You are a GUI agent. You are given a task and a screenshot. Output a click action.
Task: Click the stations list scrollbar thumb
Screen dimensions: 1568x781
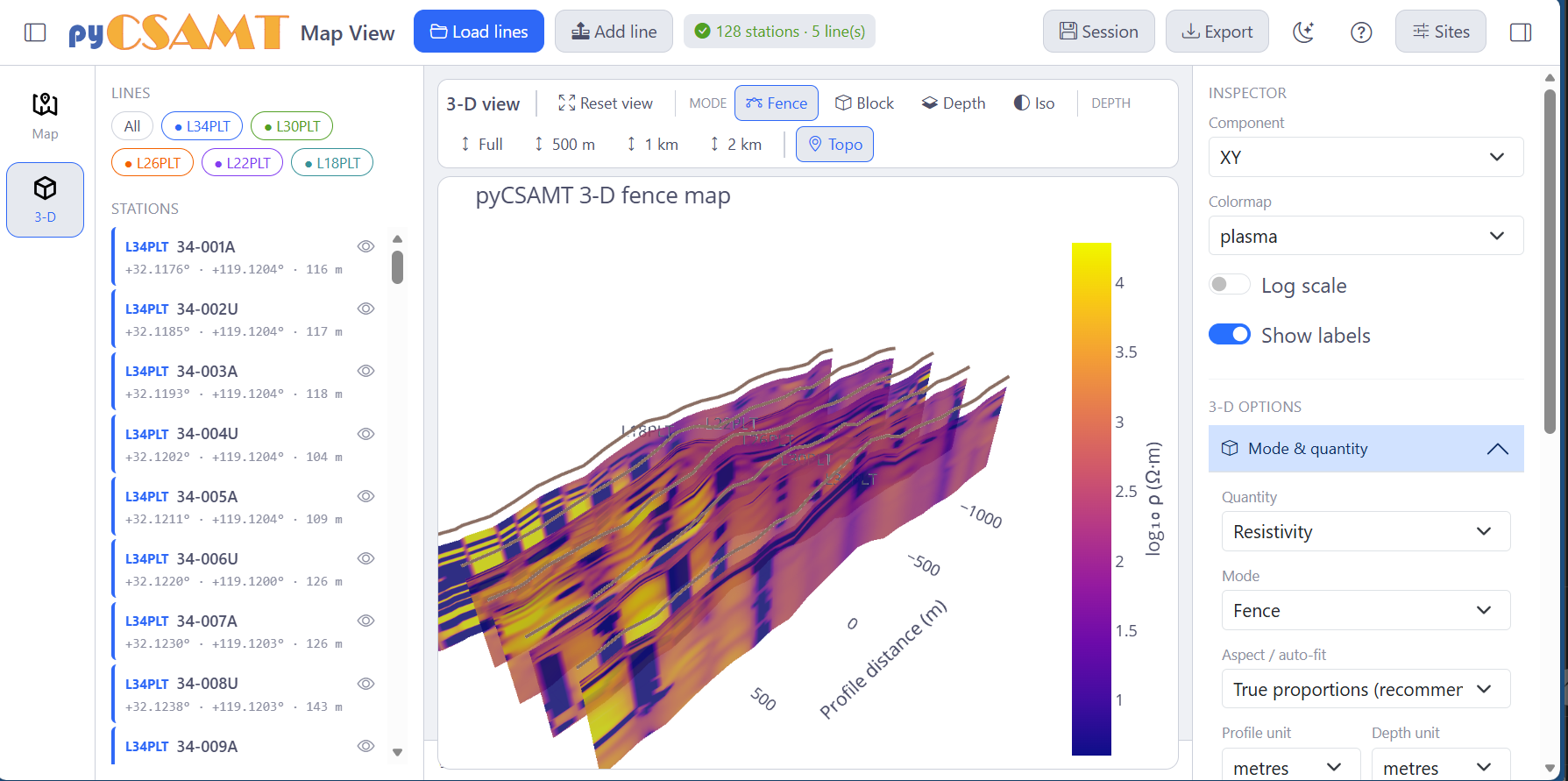[x=397, y=267]
